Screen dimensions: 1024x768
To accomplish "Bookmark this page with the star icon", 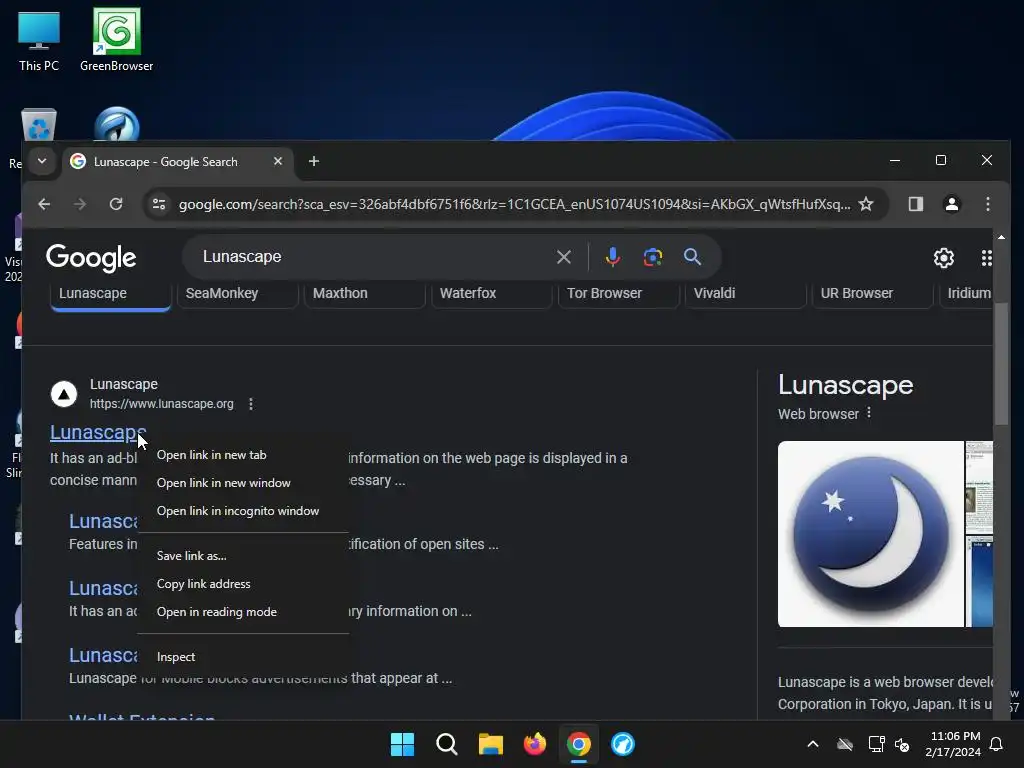I will pos(866,204).
